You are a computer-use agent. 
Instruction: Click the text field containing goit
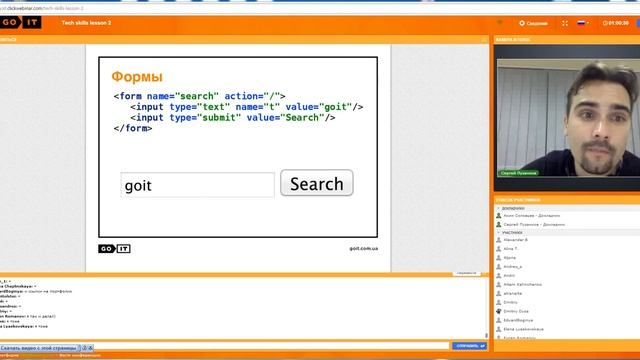[x=197, y=185]
